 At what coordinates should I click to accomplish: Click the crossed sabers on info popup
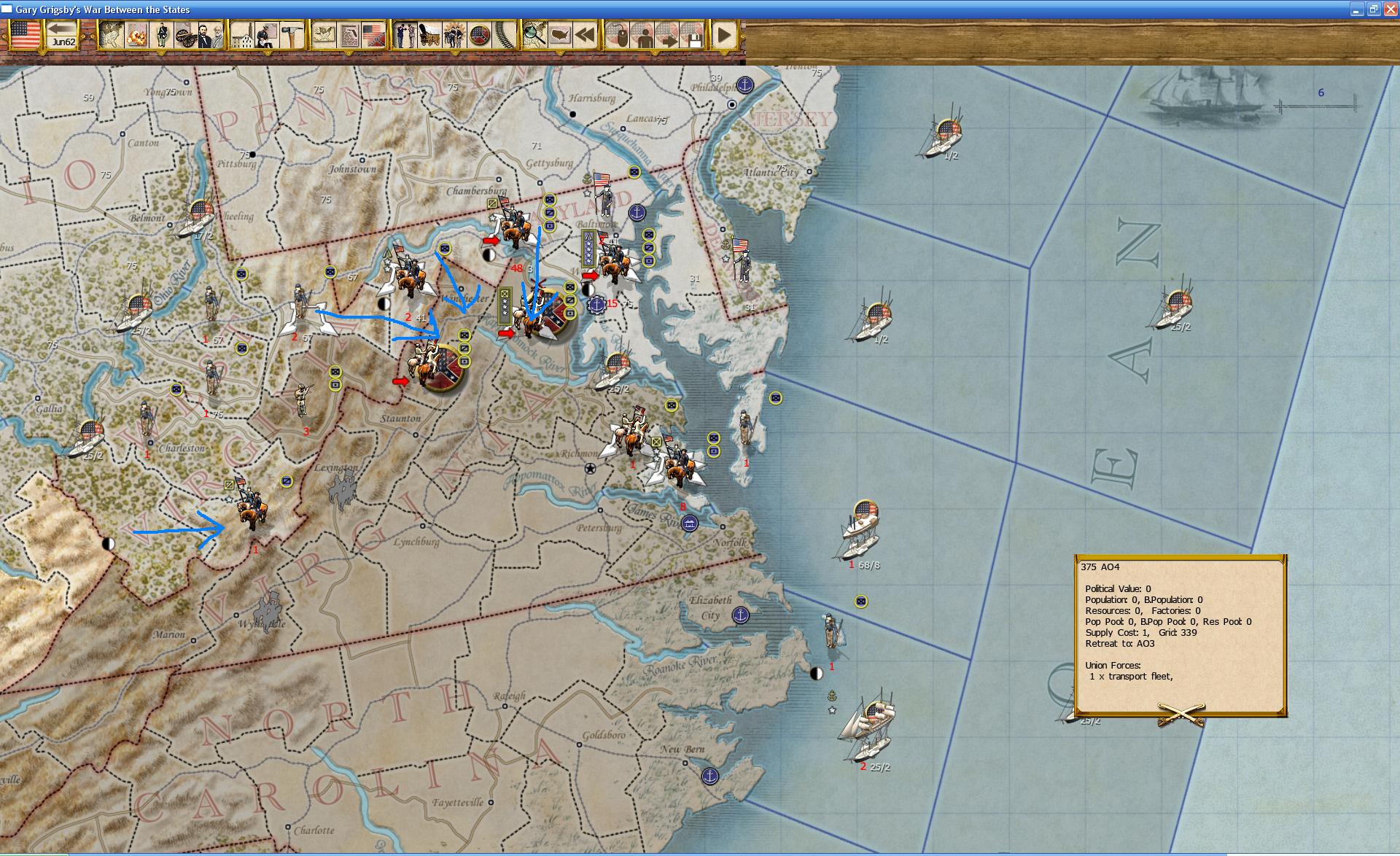[1181, 715]
